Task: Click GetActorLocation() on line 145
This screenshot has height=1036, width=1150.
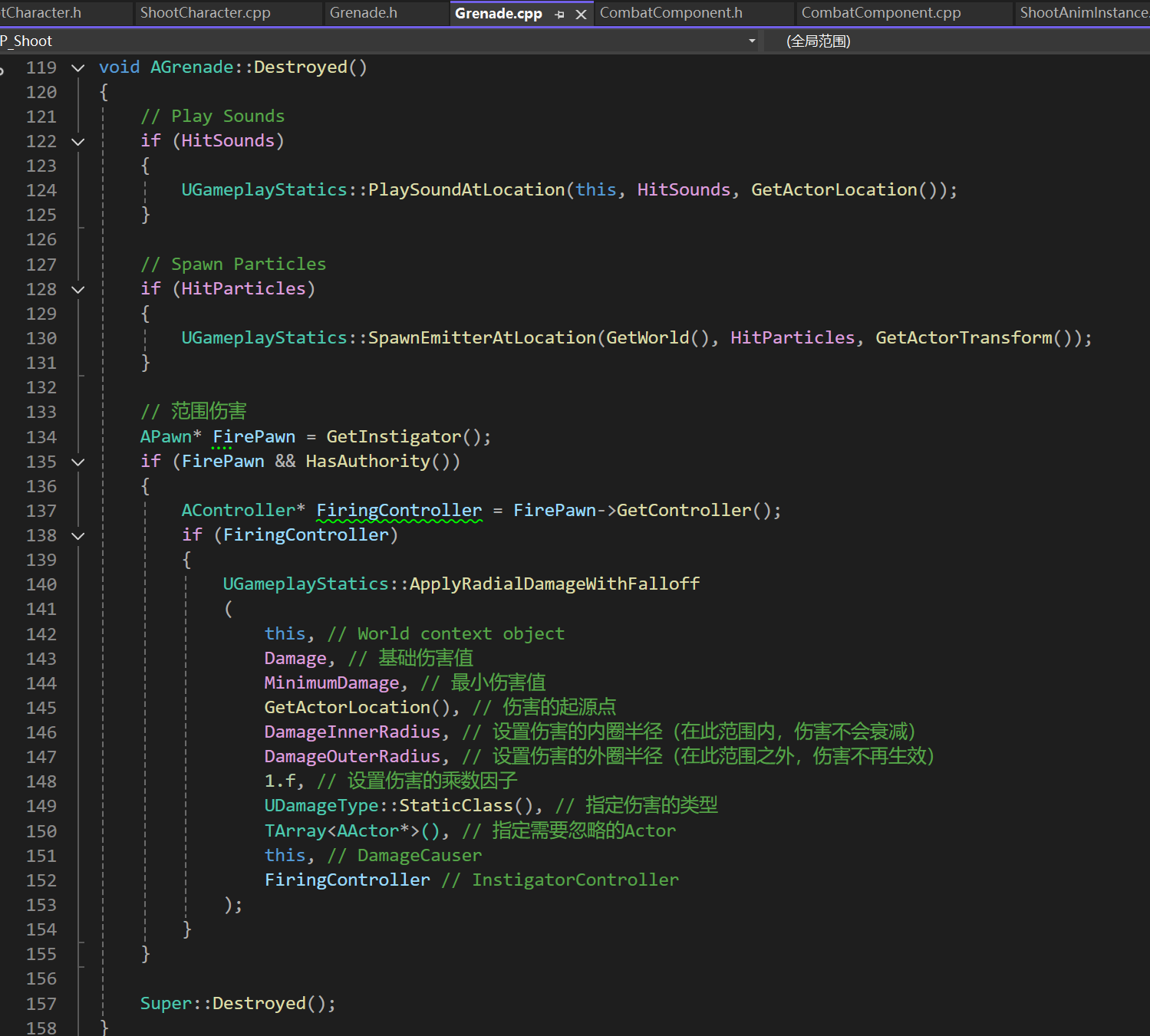Action: coord(358,707)
